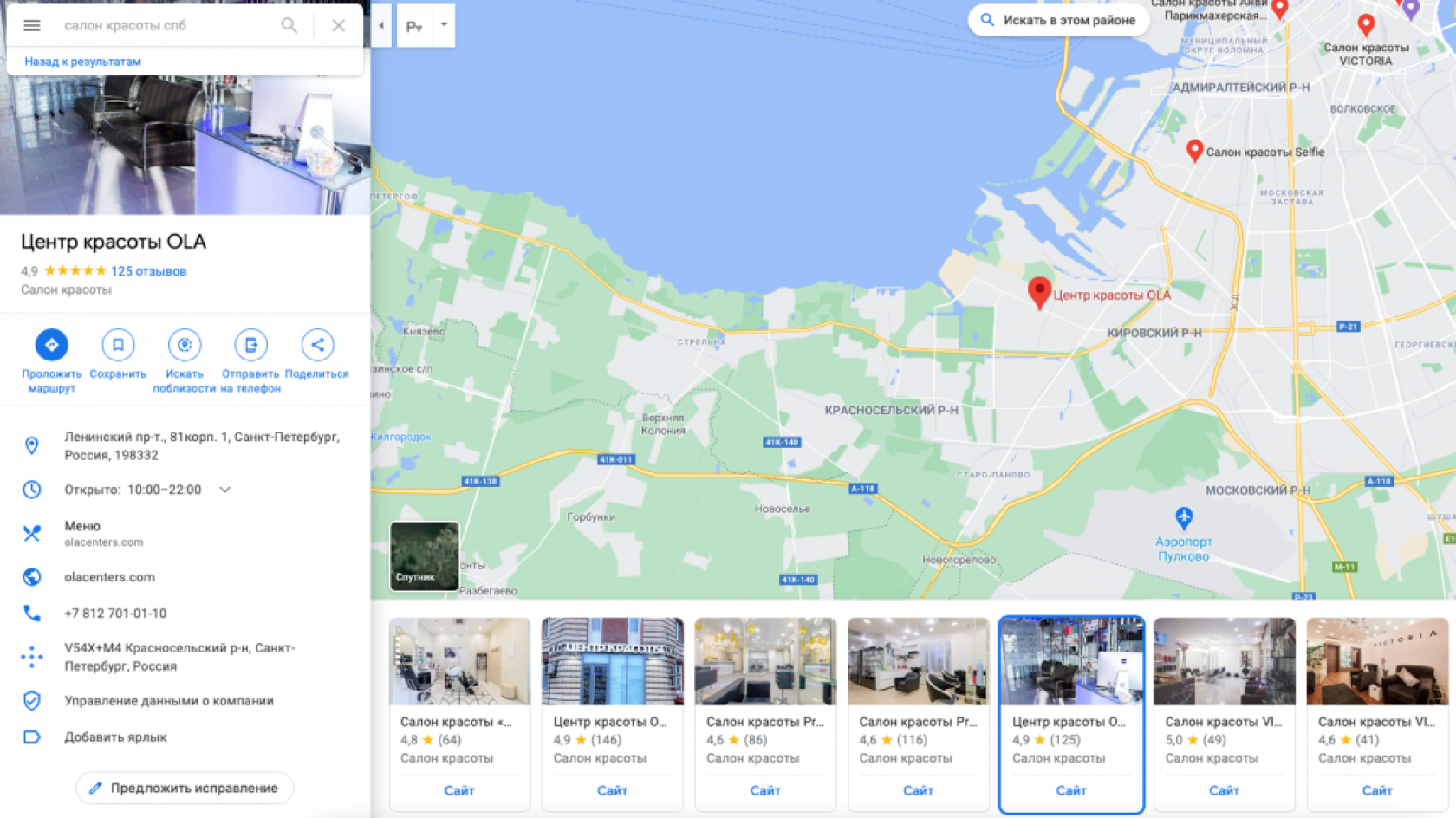Collapse the side panel arrow
1456x818 pixels.
point(381,25)
